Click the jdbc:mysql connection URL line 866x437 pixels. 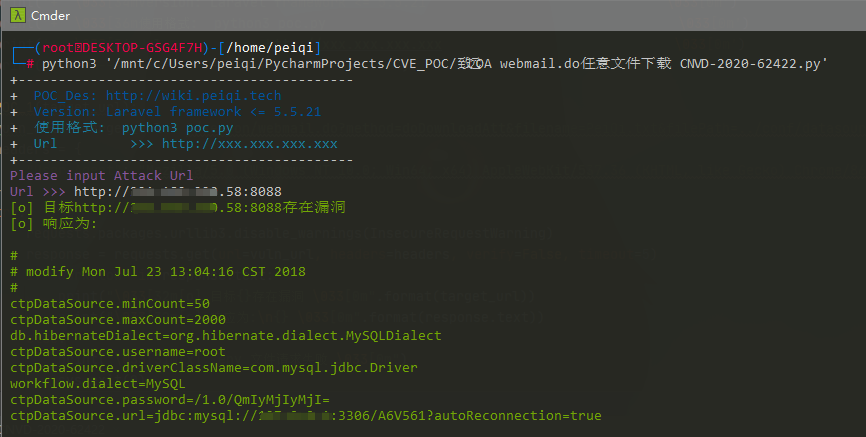(x=305, y=415)
